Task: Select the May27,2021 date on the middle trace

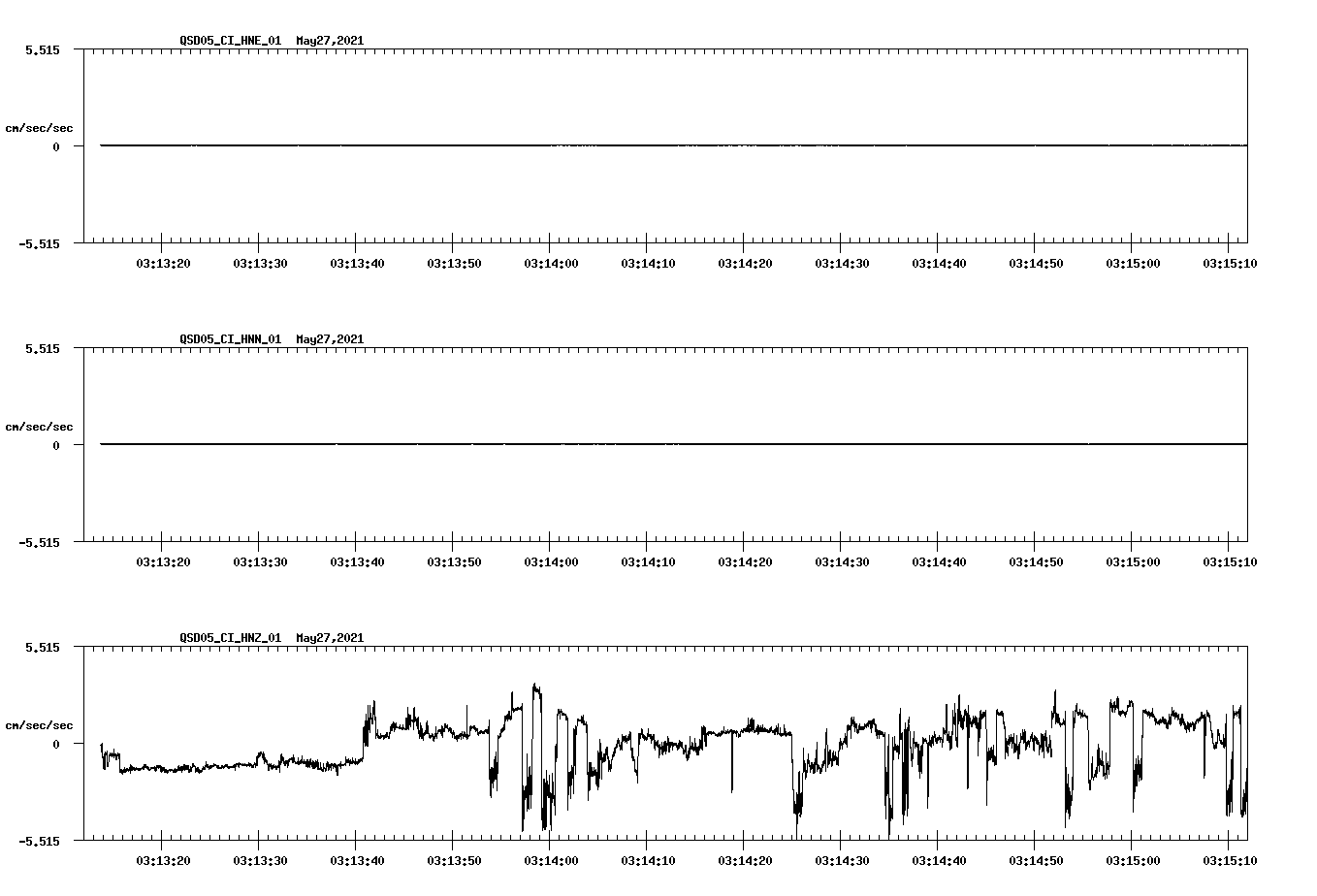Action: click(328, 339)
